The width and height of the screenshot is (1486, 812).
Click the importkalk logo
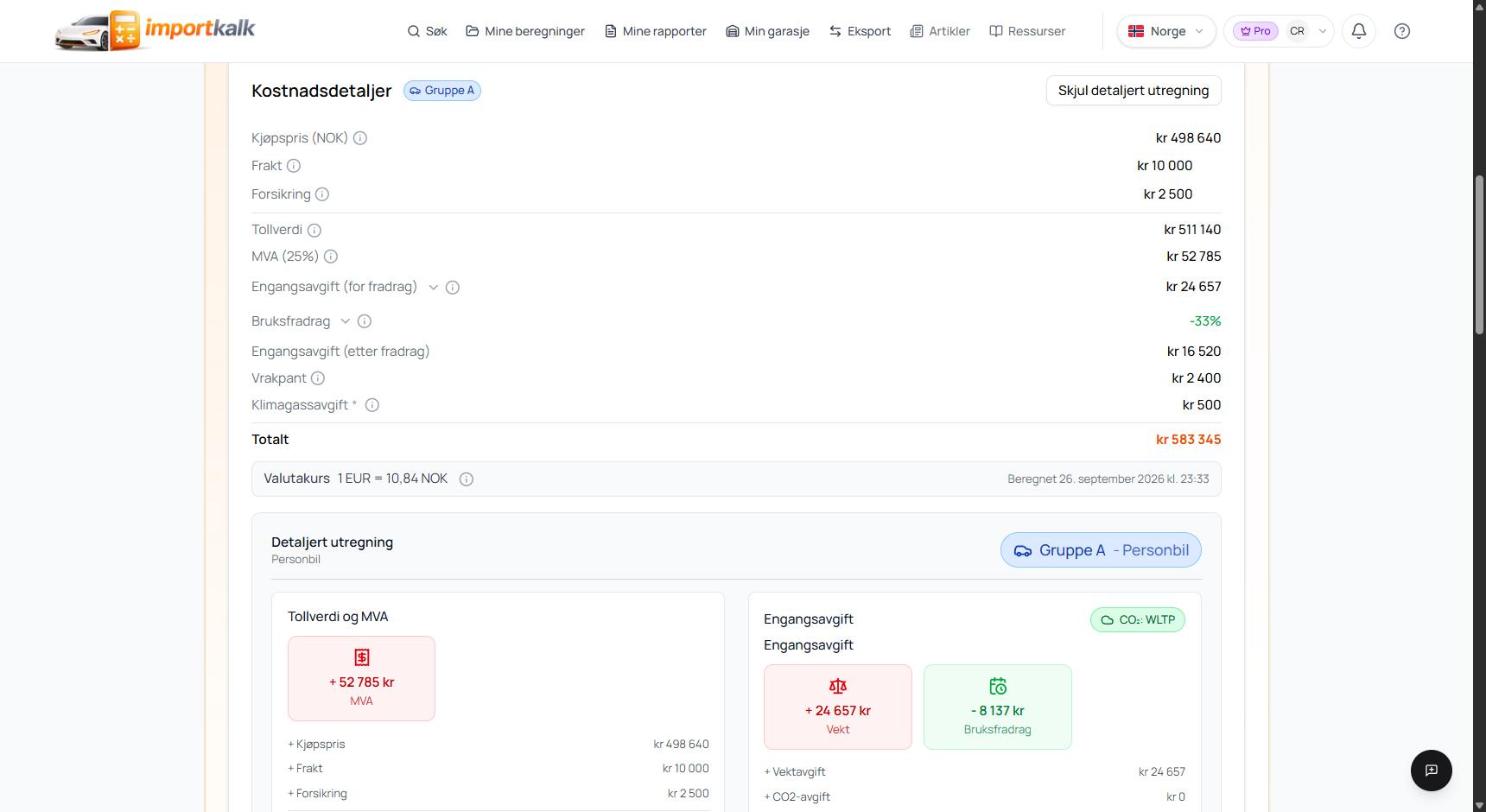(x=155, y=31)
